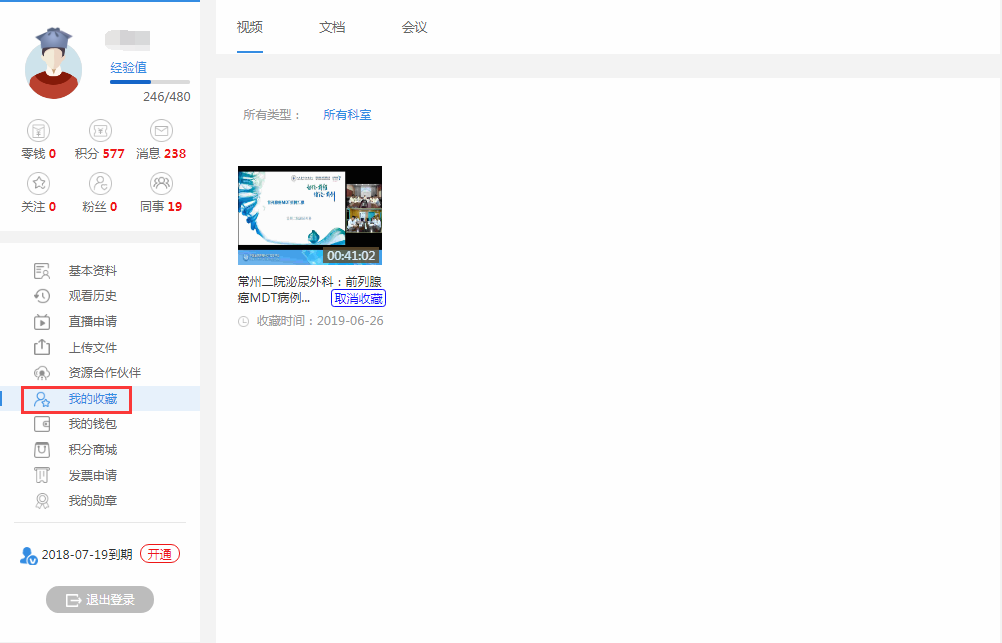Switch to the 文档 tab
Image resolution: width=1002 pixels, height=643 pixels.
(x=332, y=27)
